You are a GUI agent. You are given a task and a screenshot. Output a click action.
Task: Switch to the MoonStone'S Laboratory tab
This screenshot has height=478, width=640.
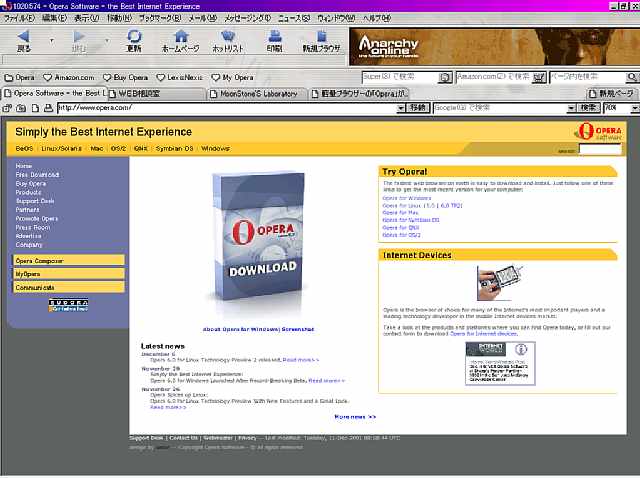[x=256, y=94]
